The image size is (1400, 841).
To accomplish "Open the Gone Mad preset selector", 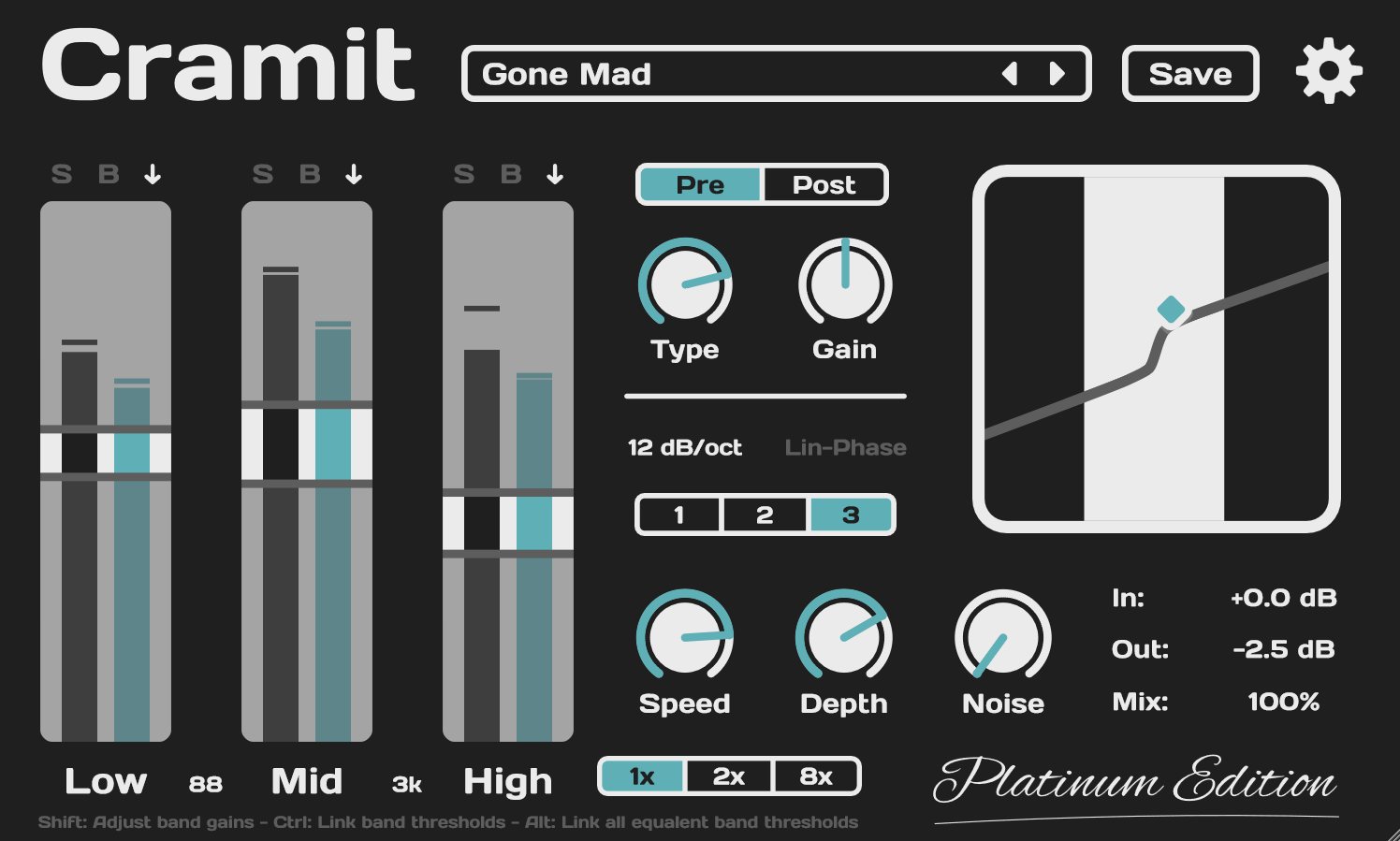I will [702, 74].
